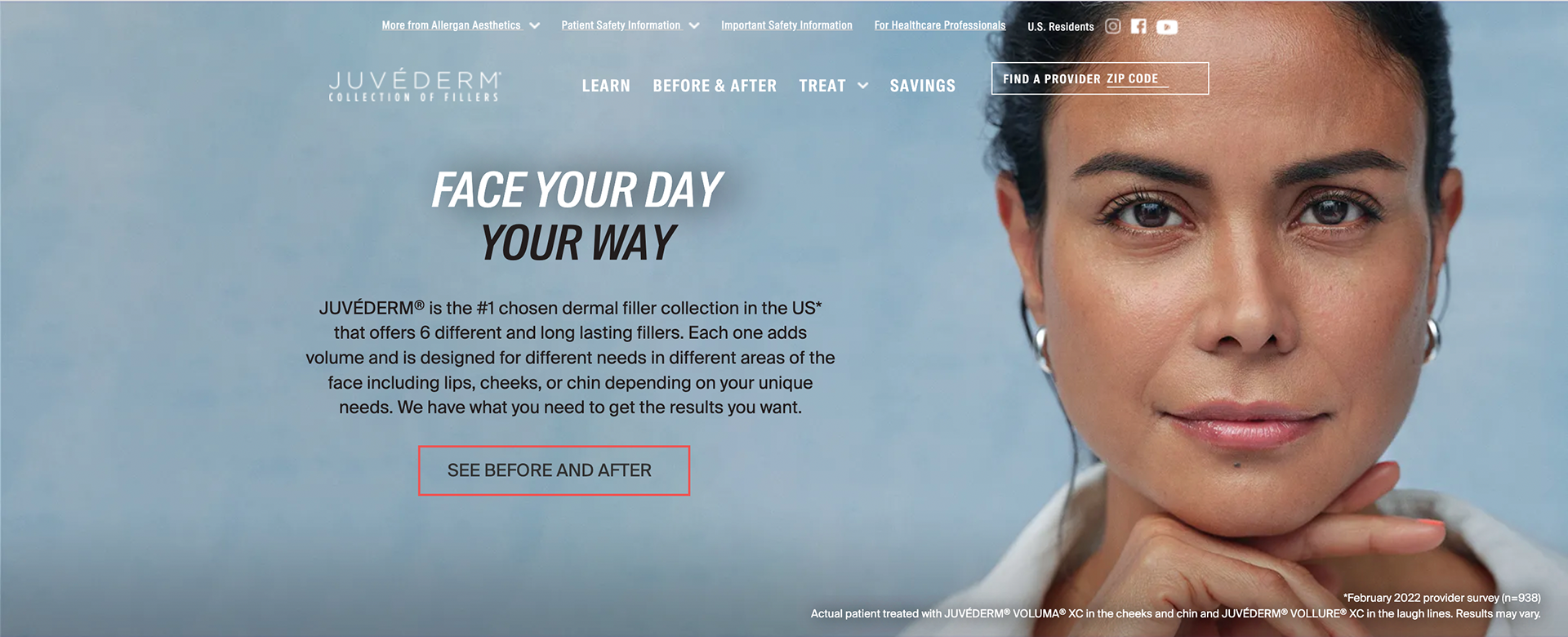Click the Juvéderm Collection of Fillers logo
This screenshot has width=1568, height=637.
415,86
